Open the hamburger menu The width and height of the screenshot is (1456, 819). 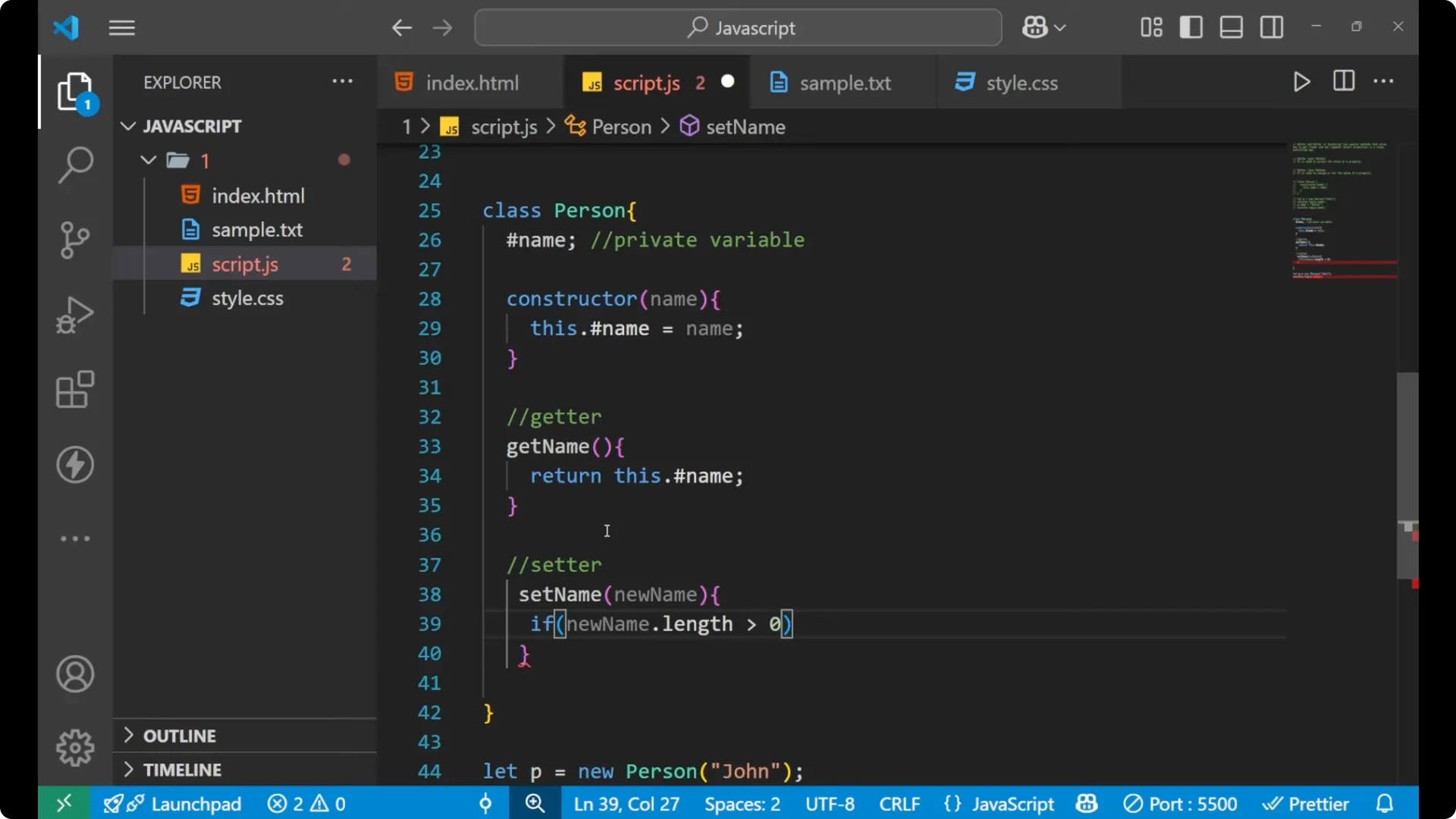(121, 27)
